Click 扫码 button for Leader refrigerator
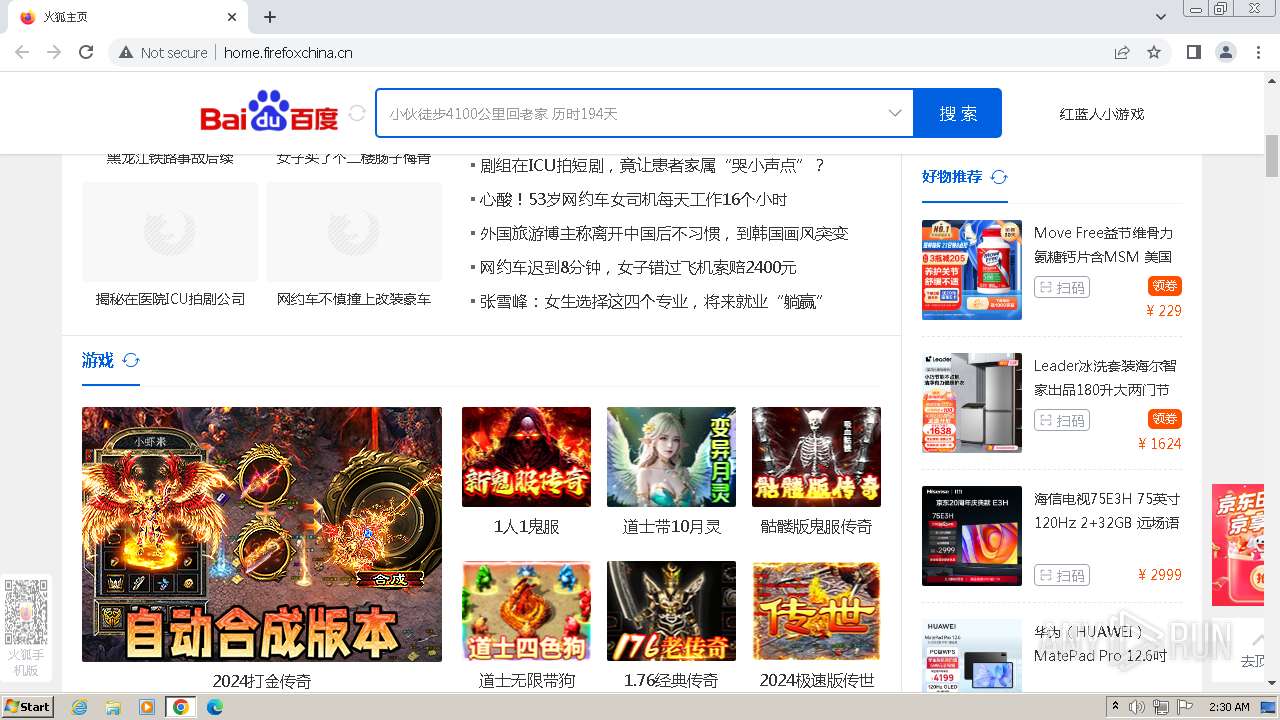The height and width of the screenshot is (720, 1280). [x=1062, y=420]
